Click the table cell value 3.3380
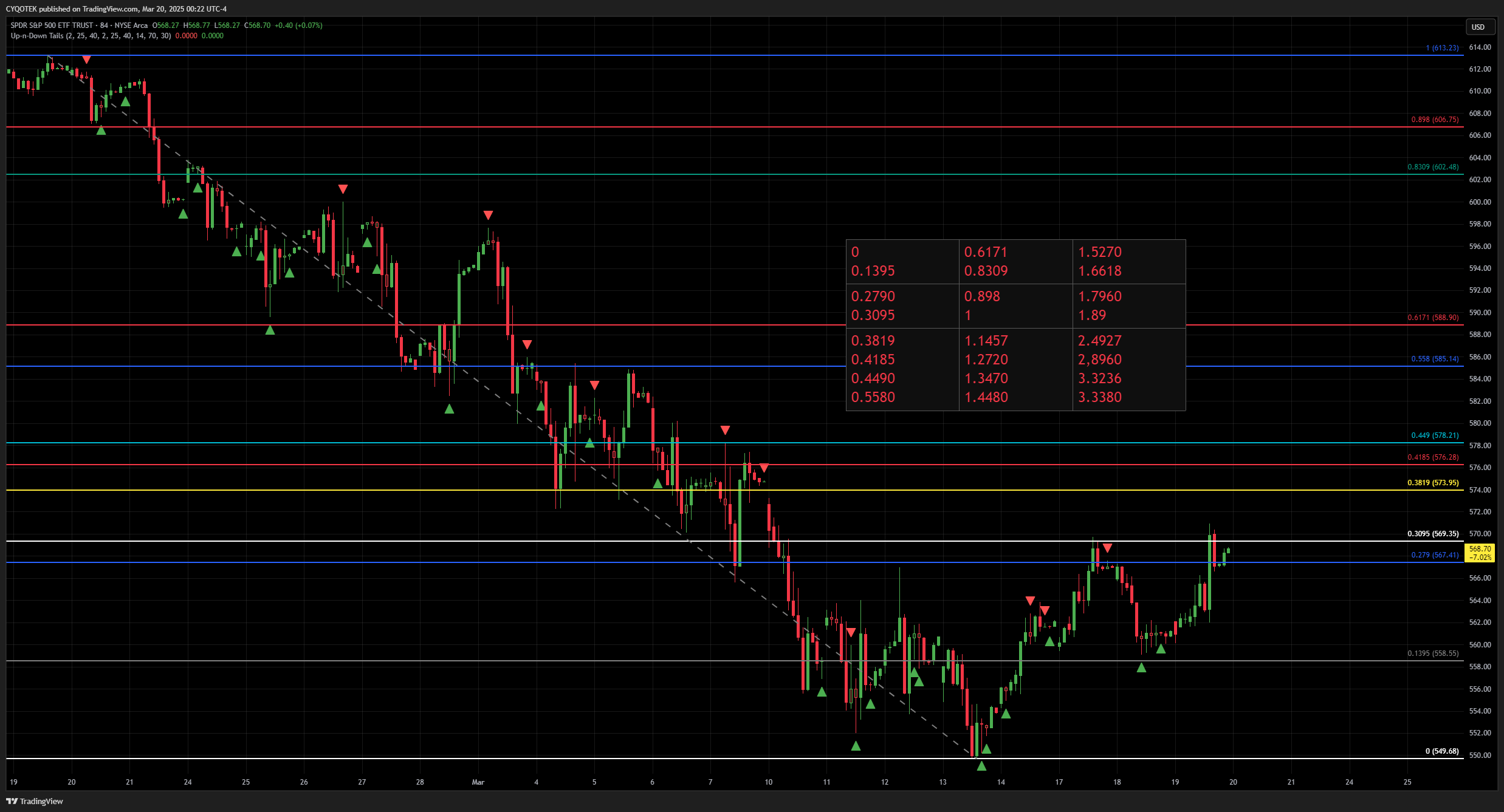The image size is (1504, 812). point(1100,397)
